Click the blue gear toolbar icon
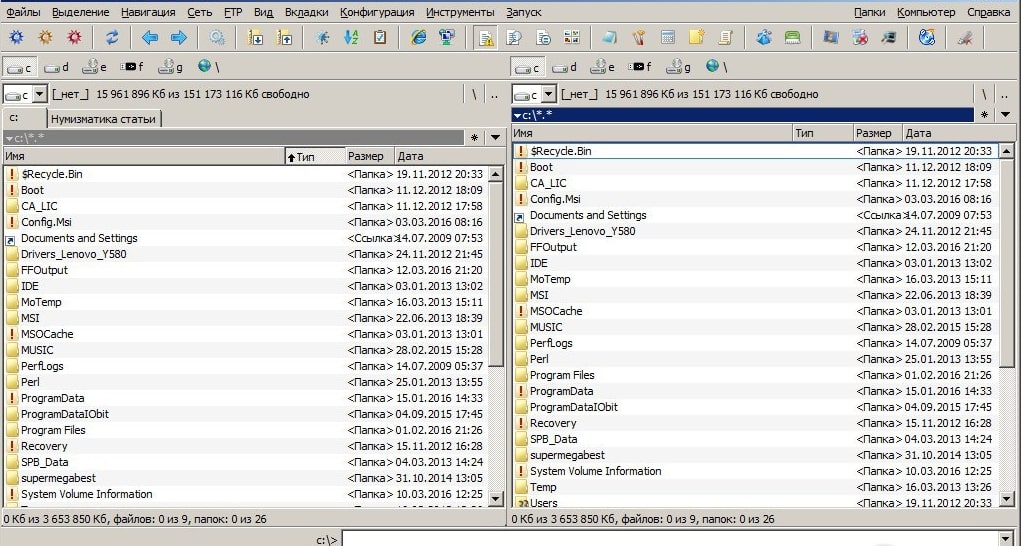Screen dimensions: 1021x546 point(16,38)
